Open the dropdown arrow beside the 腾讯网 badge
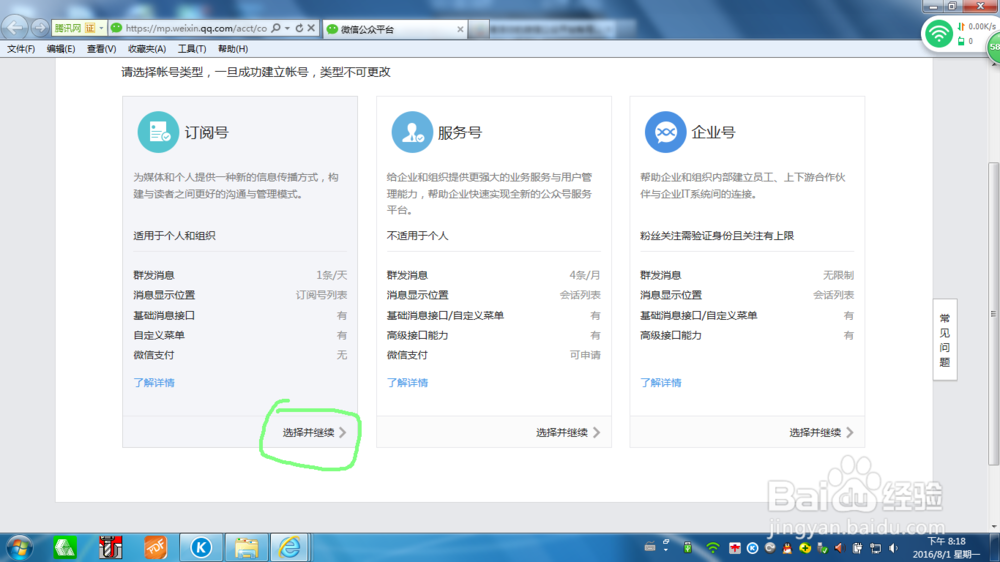Viewport: 1000px width, 562px height. (101, 28)
